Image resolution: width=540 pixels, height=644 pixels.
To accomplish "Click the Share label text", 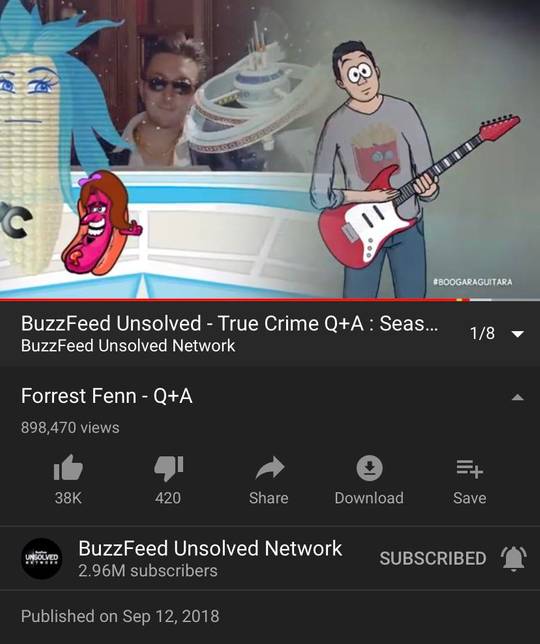I will coord(269,498).
